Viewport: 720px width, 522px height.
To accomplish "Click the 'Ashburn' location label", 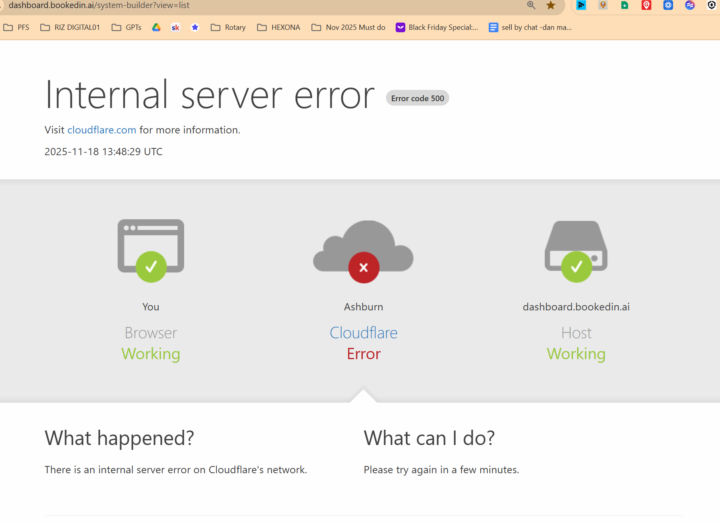I will click(x=364, y=307).
